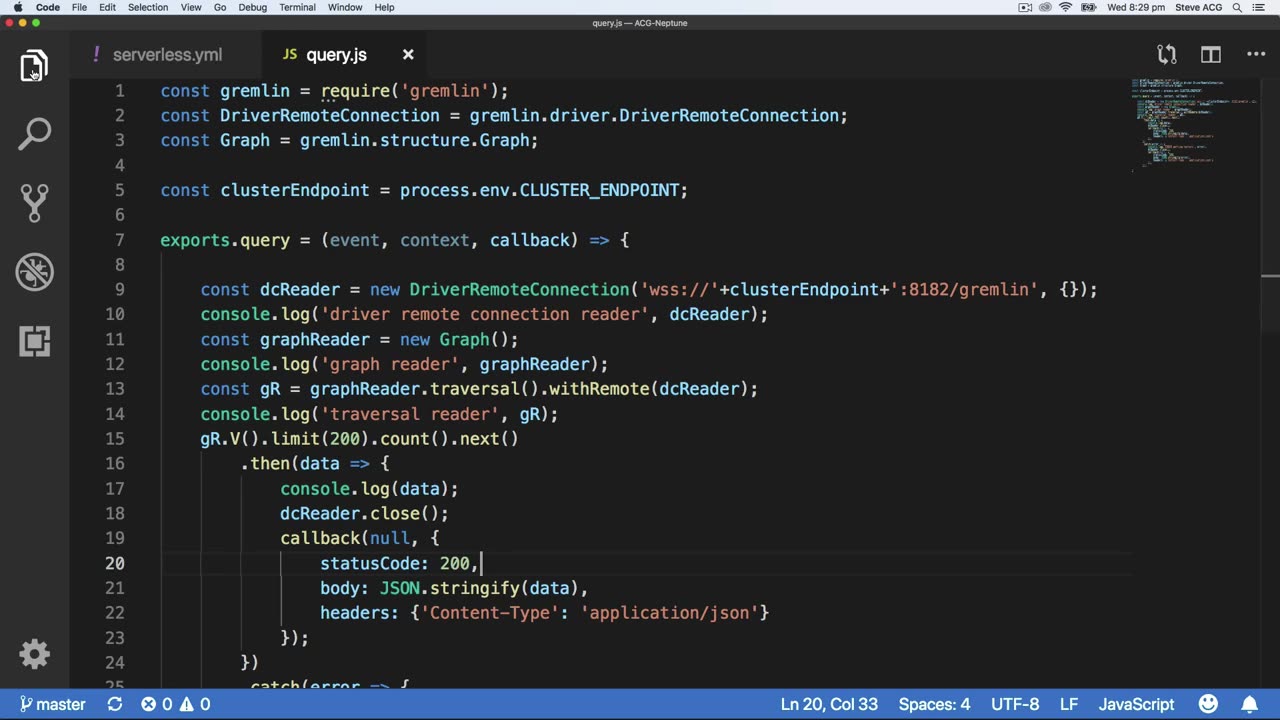Open the Debug menu in menu bar
Image resolution: width=1280 pixels, height=720 pixels.
pos(252,7)
